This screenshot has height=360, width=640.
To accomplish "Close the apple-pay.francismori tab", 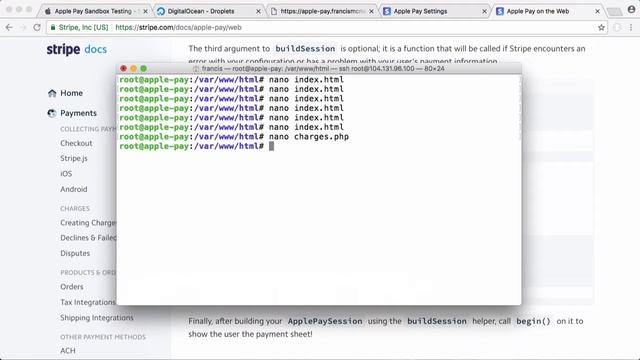I will pyautogui.click(x=371, y=11).
